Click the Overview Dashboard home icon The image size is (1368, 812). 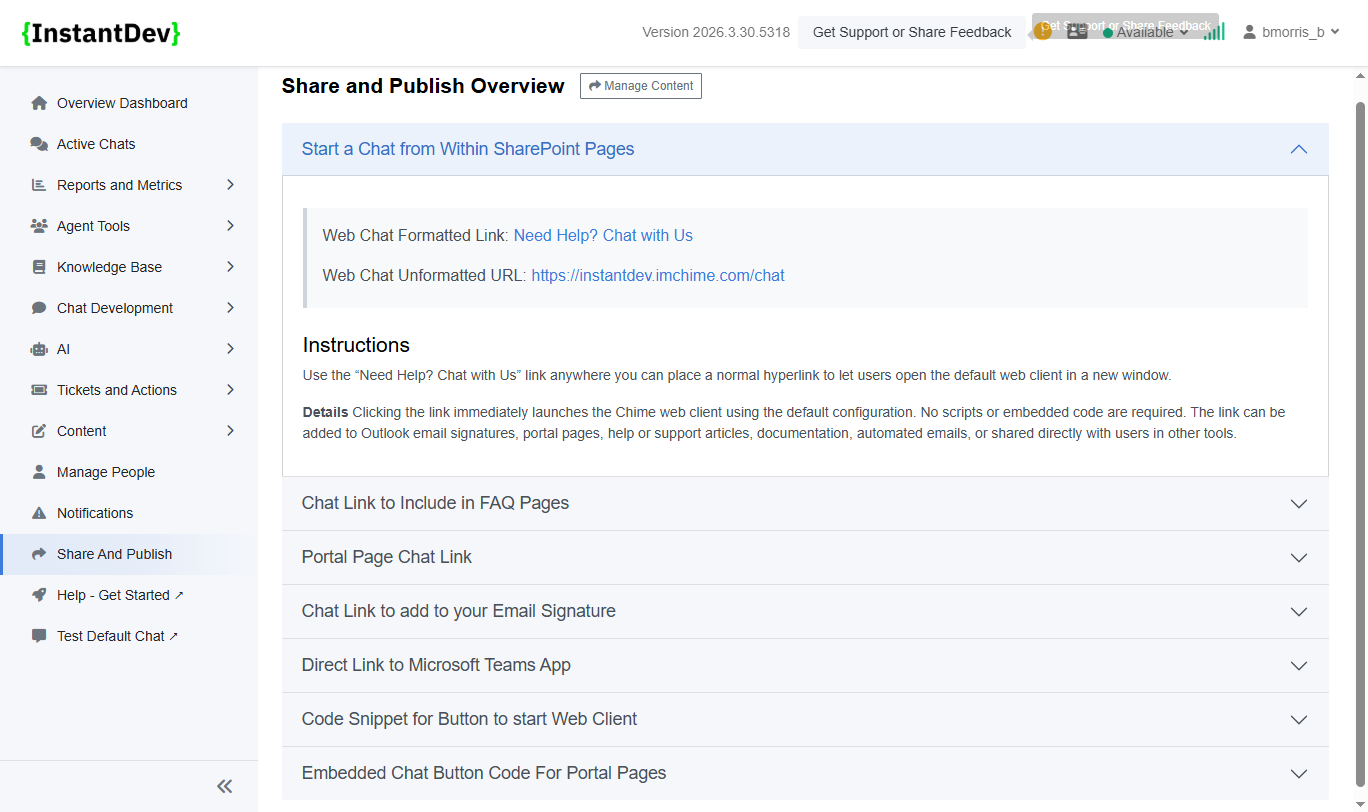[39, 103]
